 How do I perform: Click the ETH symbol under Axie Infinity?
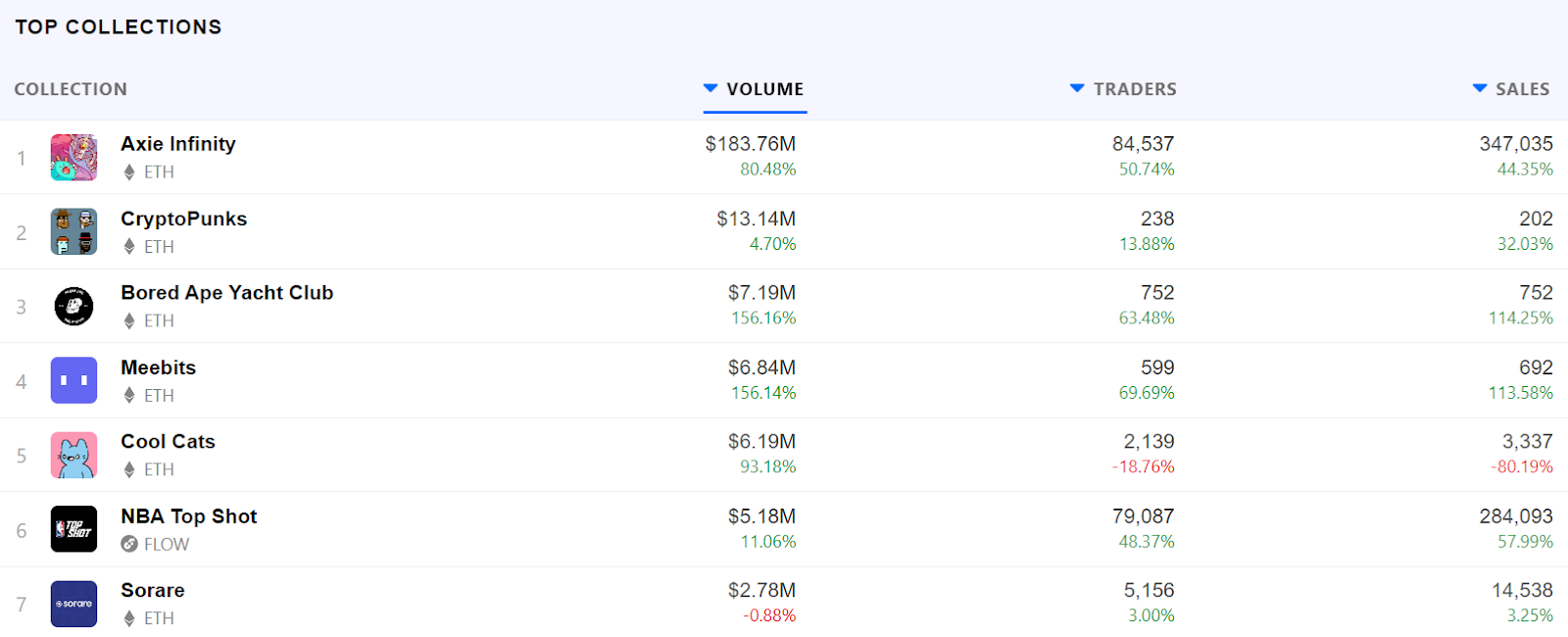pyautogui.click(x=128, y=172)
